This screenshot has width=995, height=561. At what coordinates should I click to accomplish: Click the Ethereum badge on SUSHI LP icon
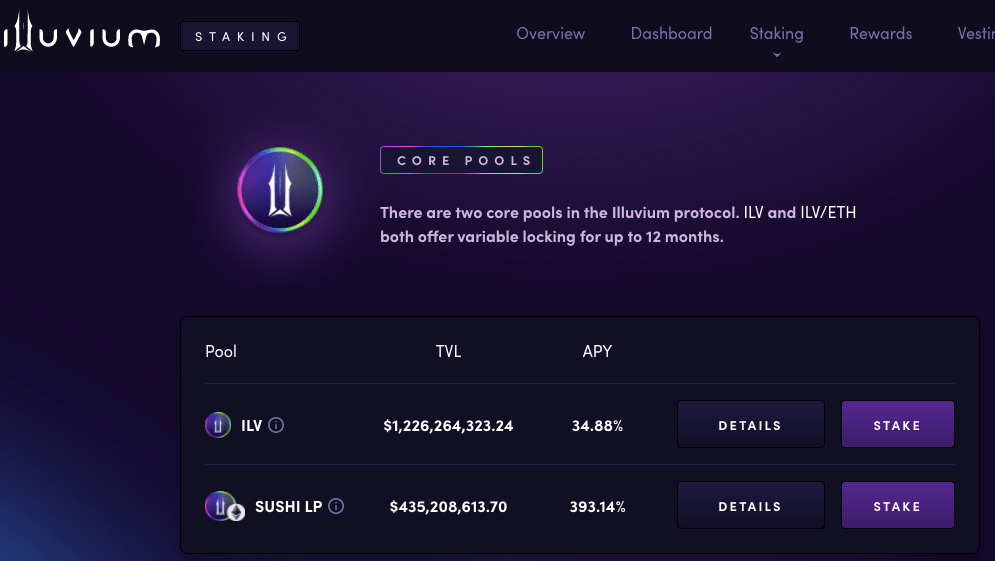click(x=237, y=512)
